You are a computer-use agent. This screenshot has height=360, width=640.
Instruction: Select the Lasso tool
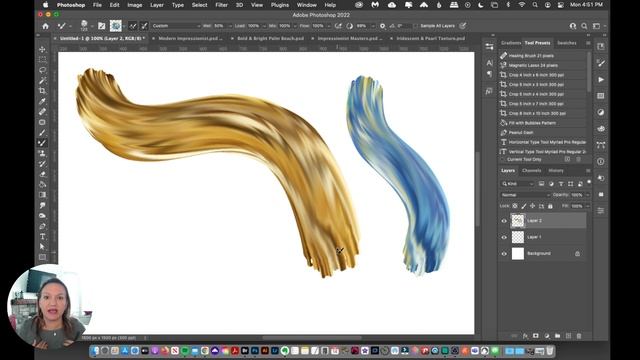pyautogui.click(x=42, y=70)
